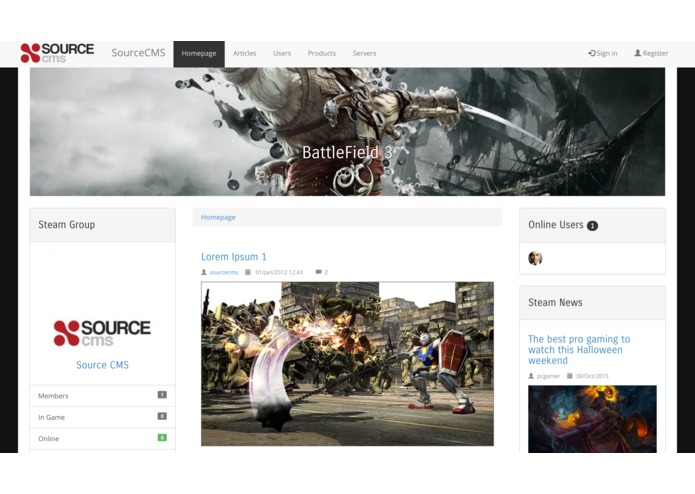
Task: Select the Homepage navigation tab
Action: pos(199,54)
